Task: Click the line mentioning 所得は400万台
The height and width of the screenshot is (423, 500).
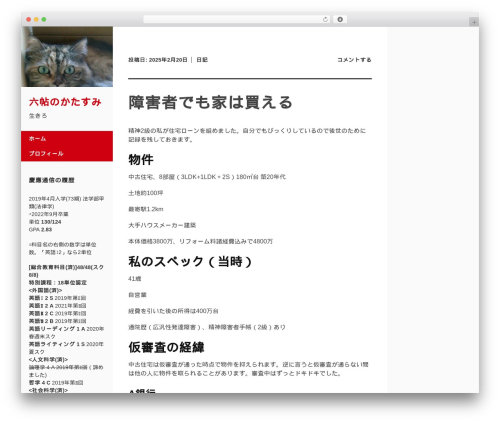Action: tap(173, 311)
